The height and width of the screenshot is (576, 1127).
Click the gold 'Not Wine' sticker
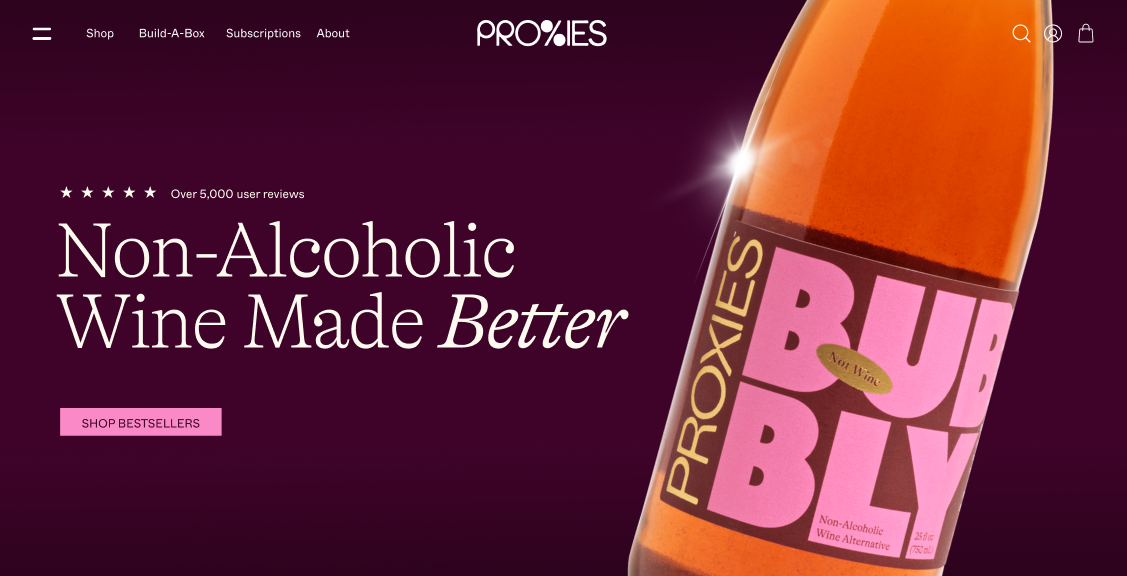pyautogui.click(x=854, y=367)
